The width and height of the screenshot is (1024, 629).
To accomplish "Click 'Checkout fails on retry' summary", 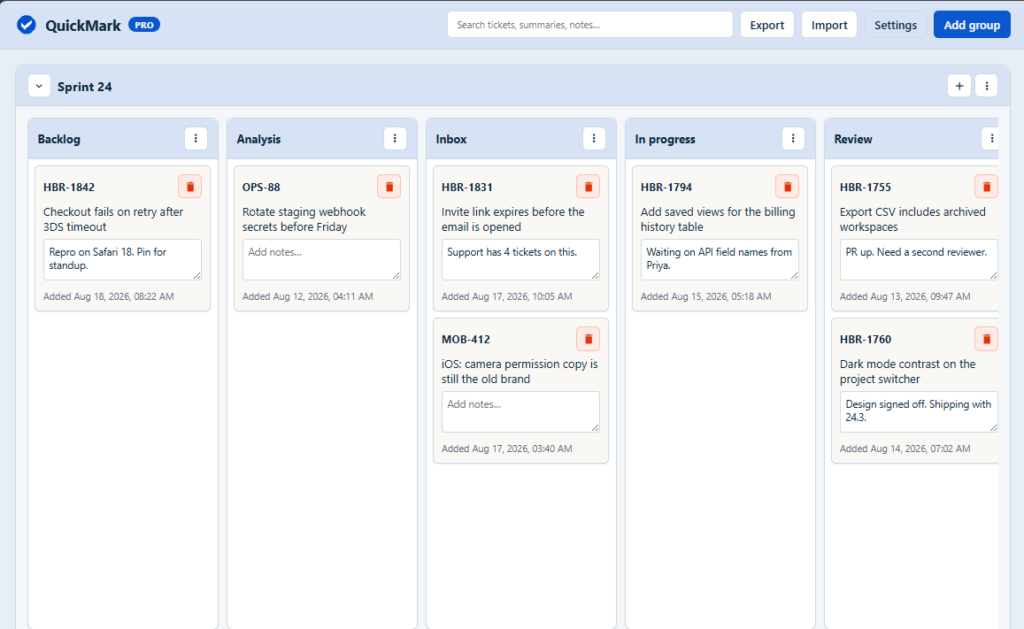I will tap(113, 219).
